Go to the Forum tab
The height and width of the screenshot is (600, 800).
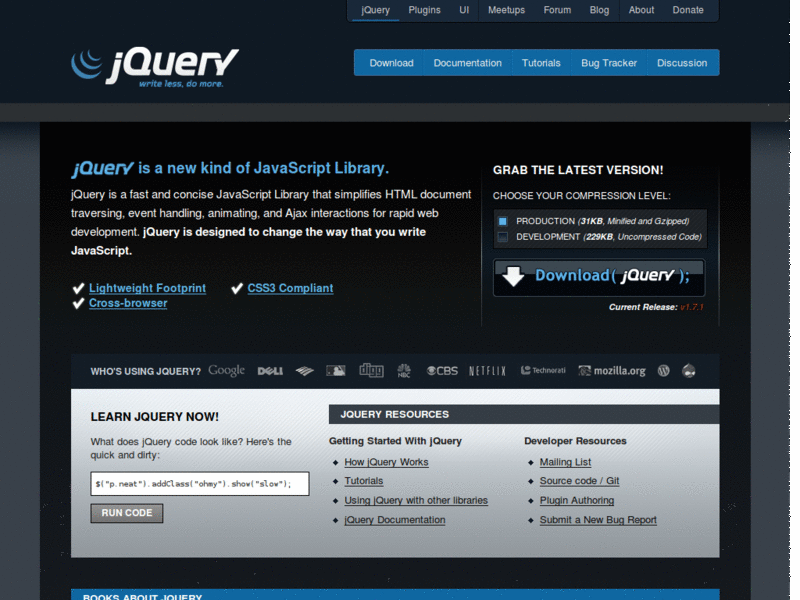click(x=557, y=10)
